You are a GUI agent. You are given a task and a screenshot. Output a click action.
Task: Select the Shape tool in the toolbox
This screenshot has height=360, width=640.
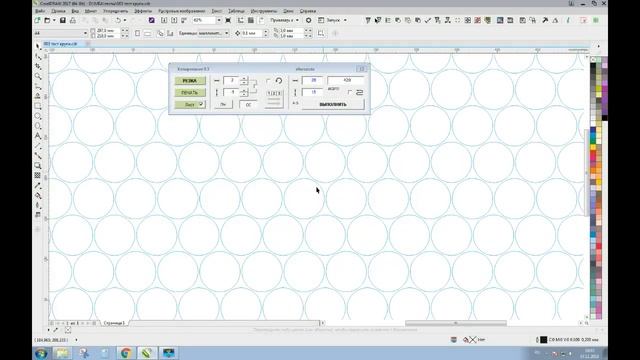click(x=38, y=56)
